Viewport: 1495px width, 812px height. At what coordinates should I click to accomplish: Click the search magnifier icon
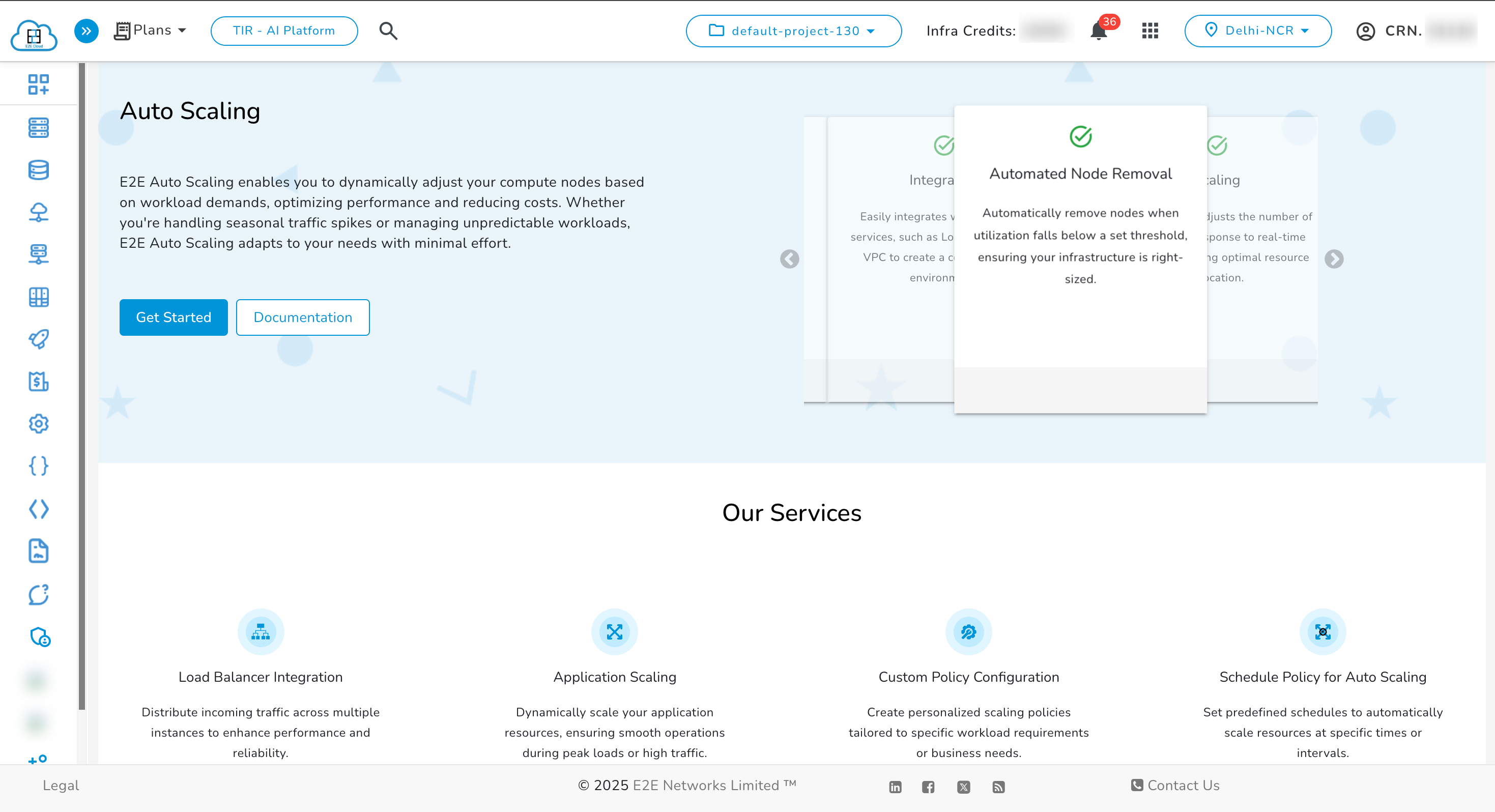pos(388,31)
